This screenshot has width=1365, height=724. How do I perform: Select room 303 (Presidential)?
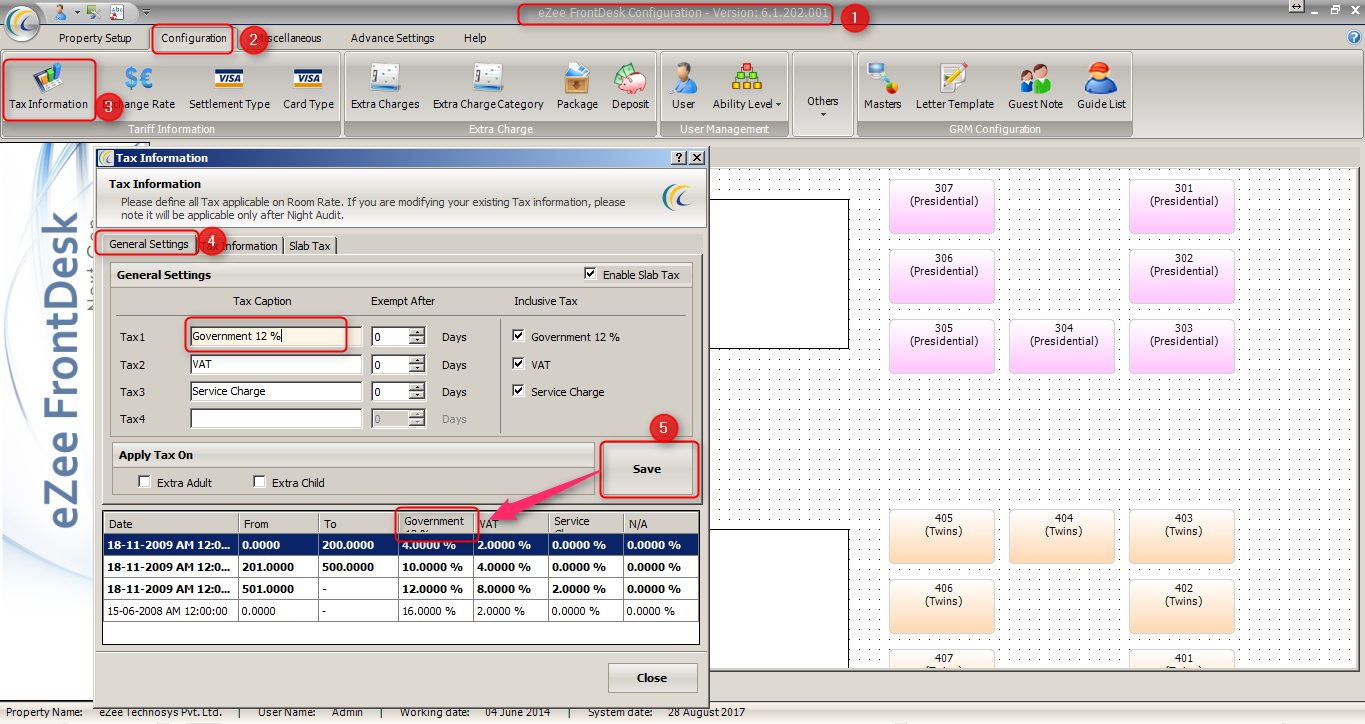coord(1183,346)
